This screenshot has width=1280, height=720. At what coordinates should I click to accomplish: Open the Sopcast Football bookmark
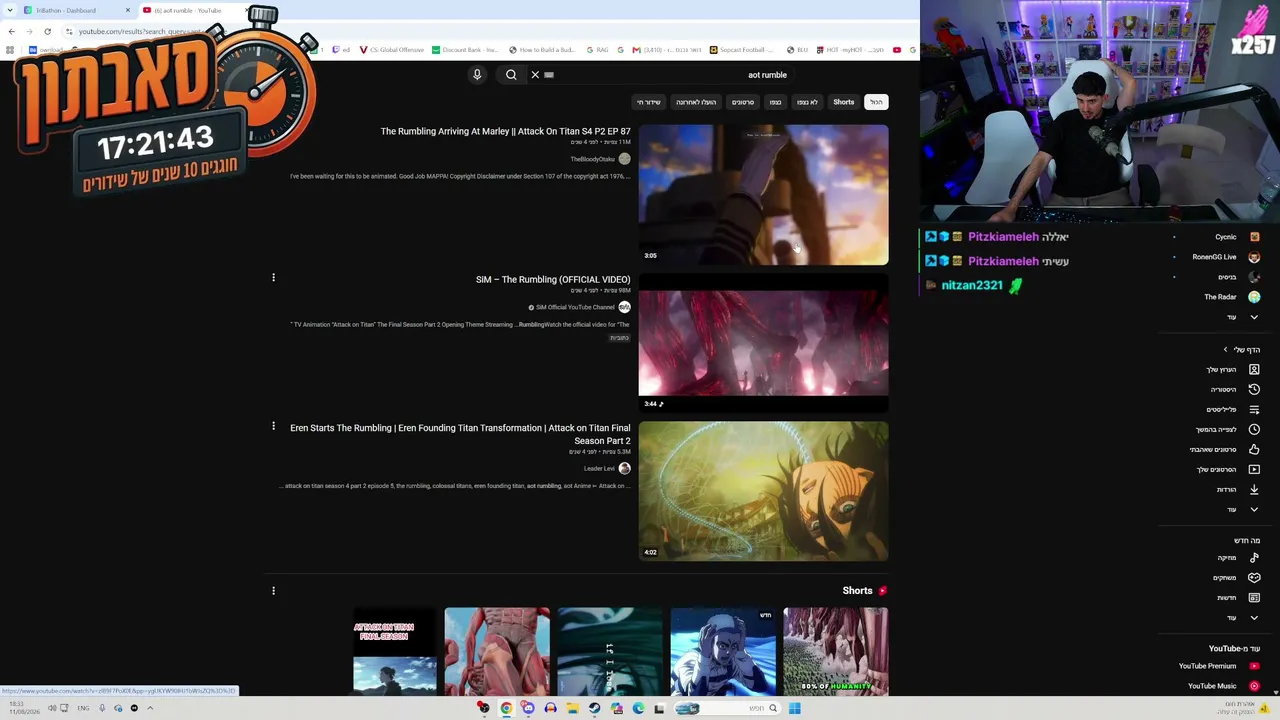(x=742, y=50)
